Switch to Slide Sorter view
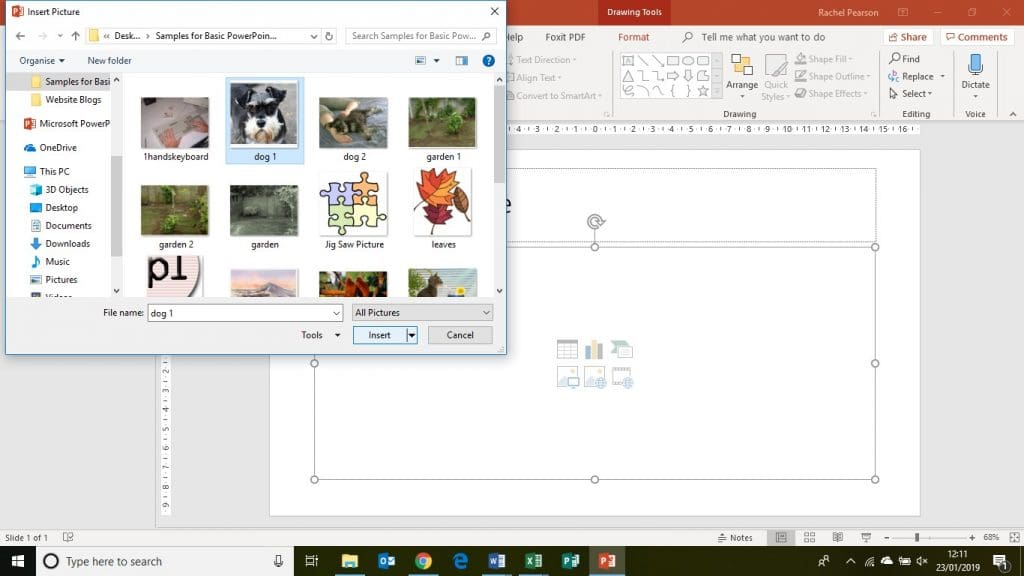 pyautogui.click(x=809, y=537)
